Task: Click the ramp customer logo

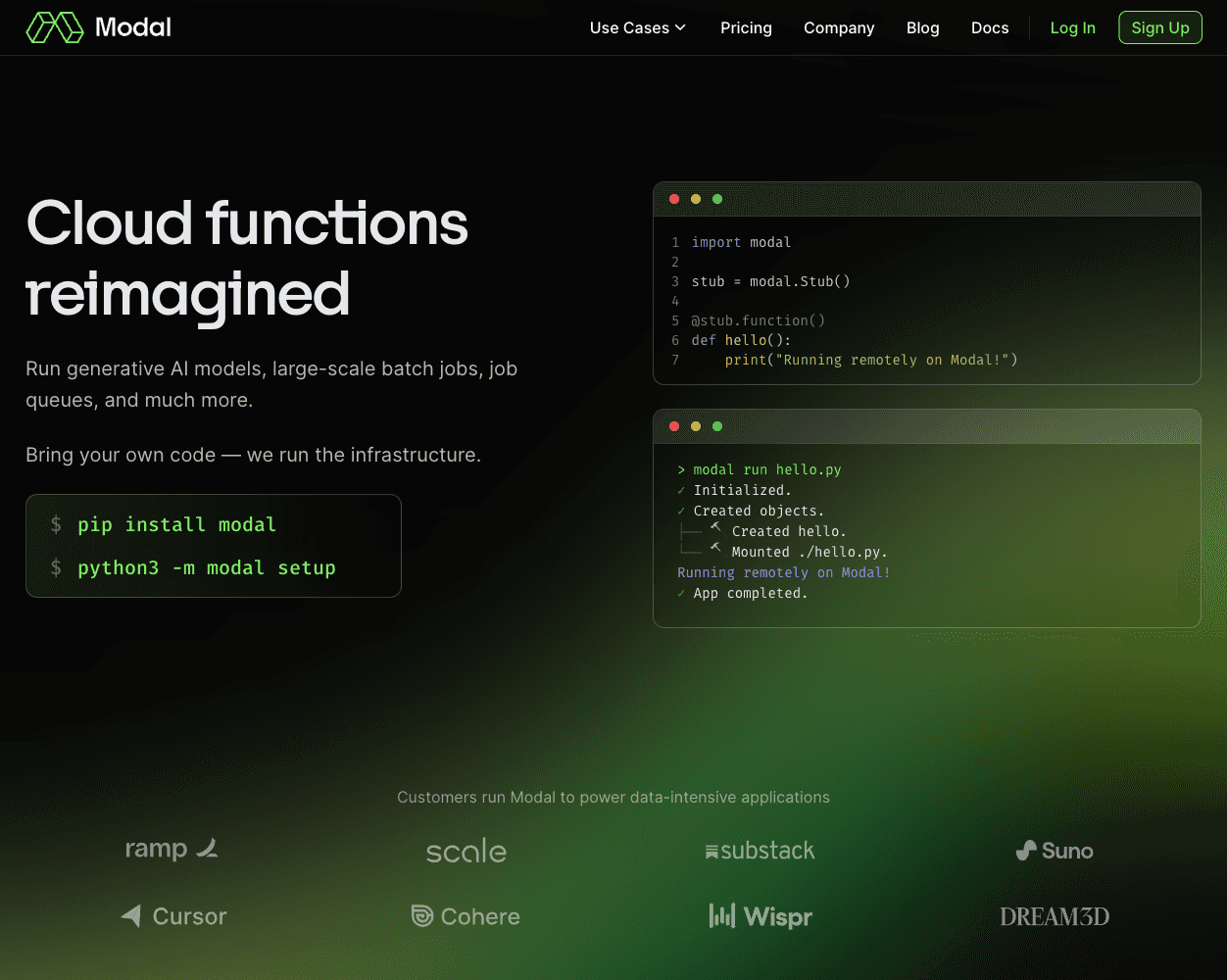Action: click(172, 849)
